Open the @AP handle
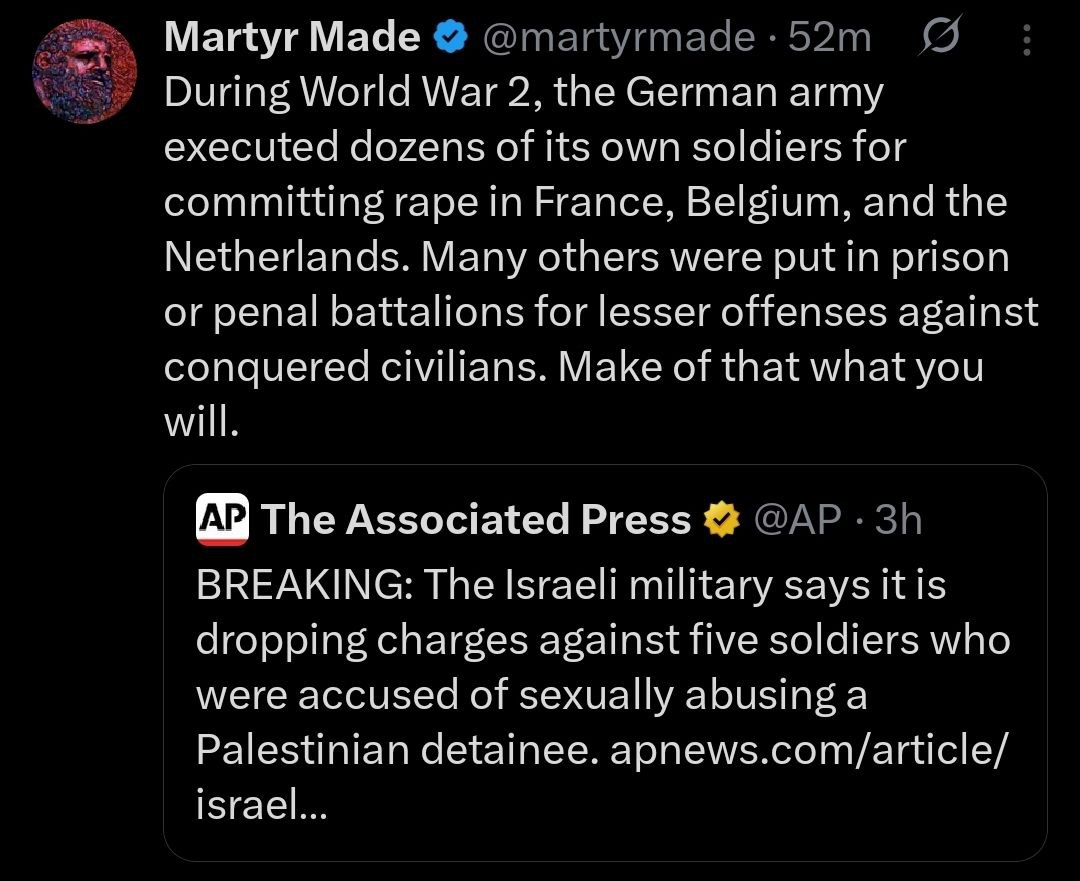Image resolution: width=1080 pixels, height=881 pixels. tap(796, 520)
